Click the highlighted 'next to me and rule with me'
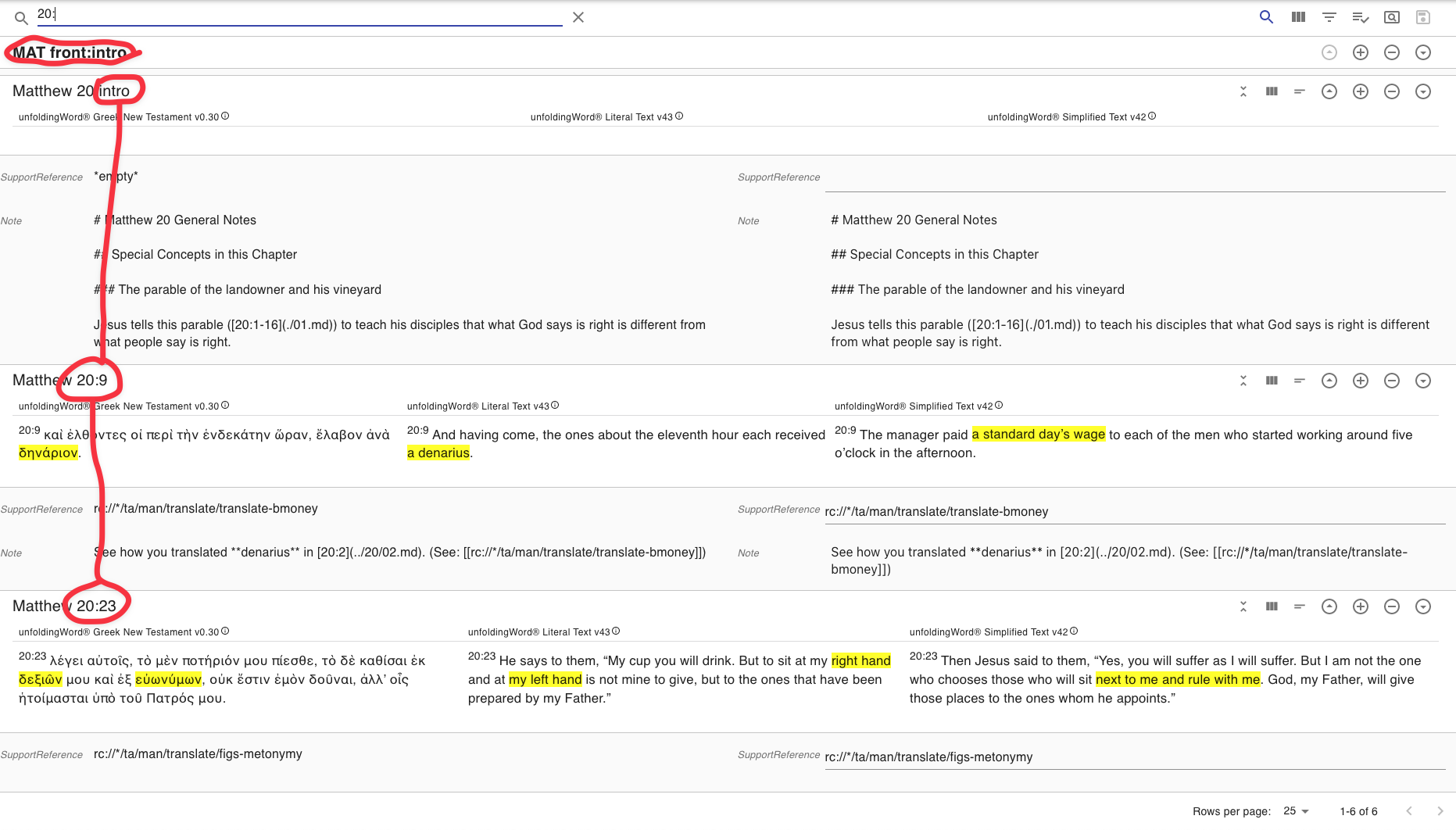This screenshot has width=1456, height=830. tap(1178, 679)
